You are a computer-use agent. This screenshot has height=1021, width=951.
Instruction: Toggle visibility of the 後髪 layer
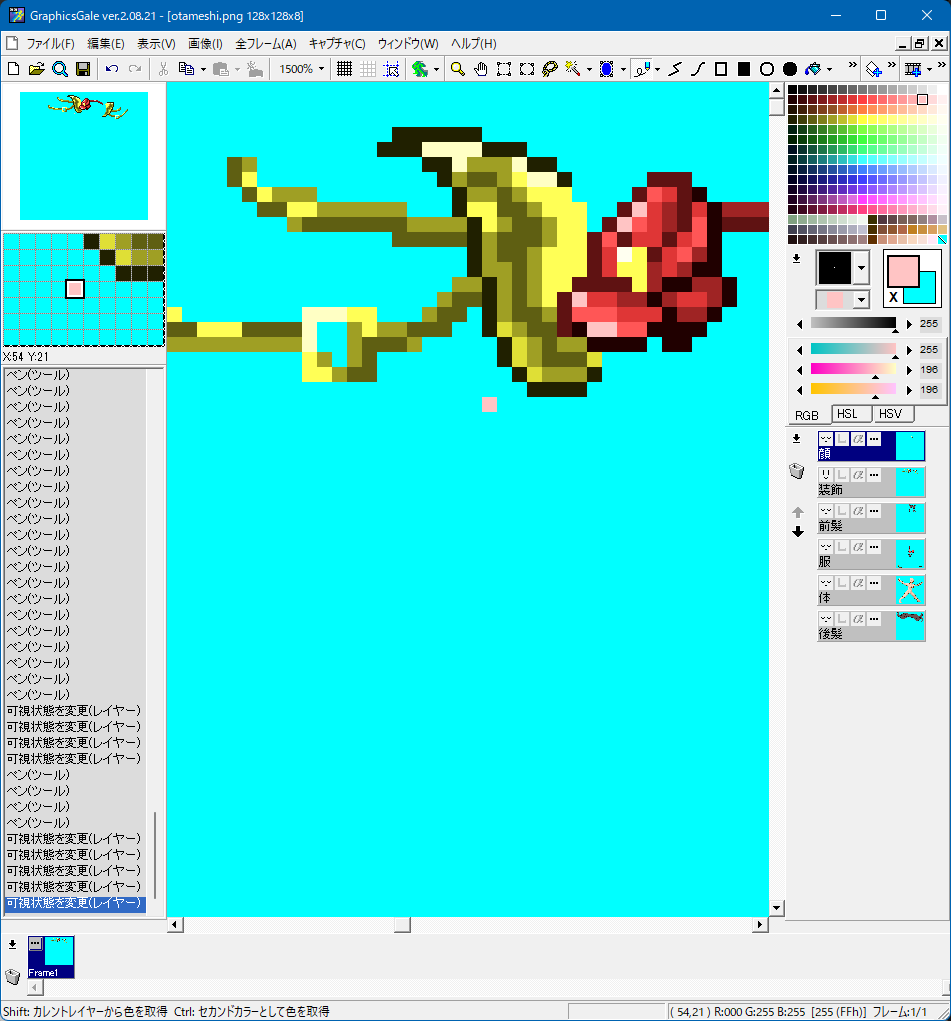tap(826, 619)
